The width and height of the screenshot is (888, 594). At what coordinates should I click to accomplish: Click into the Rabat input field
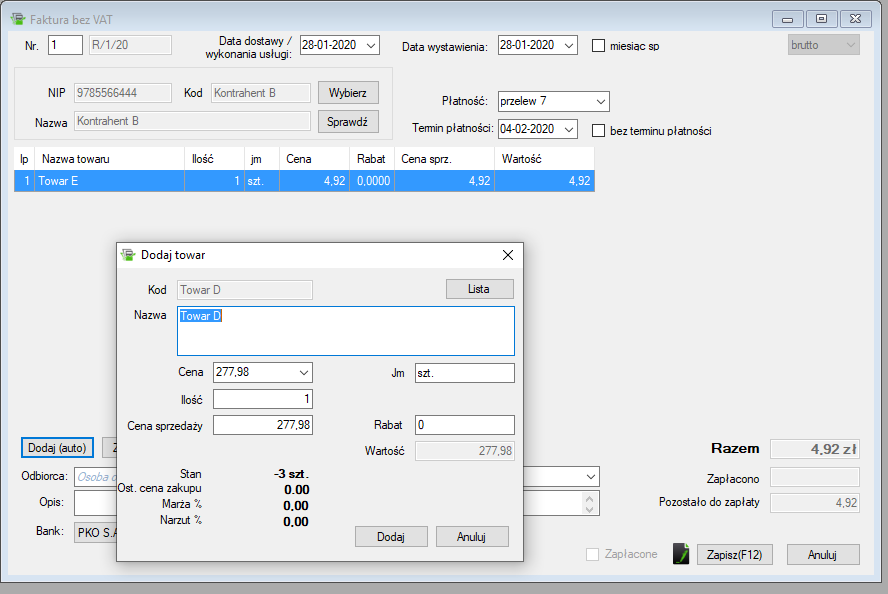click(464, 425)
